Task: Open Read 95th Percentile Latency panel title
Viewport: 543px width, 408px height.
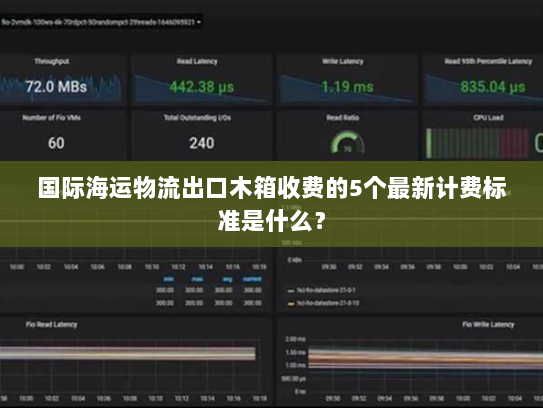Action: pos(488,62)
